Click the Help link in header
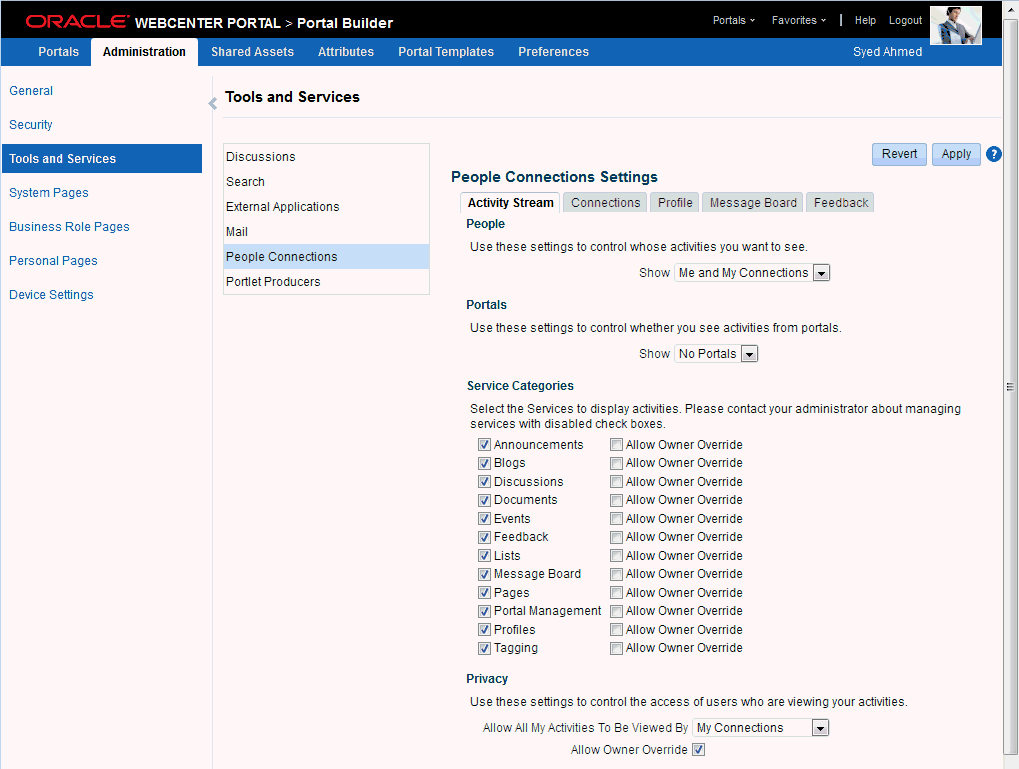 click(865, 20)
